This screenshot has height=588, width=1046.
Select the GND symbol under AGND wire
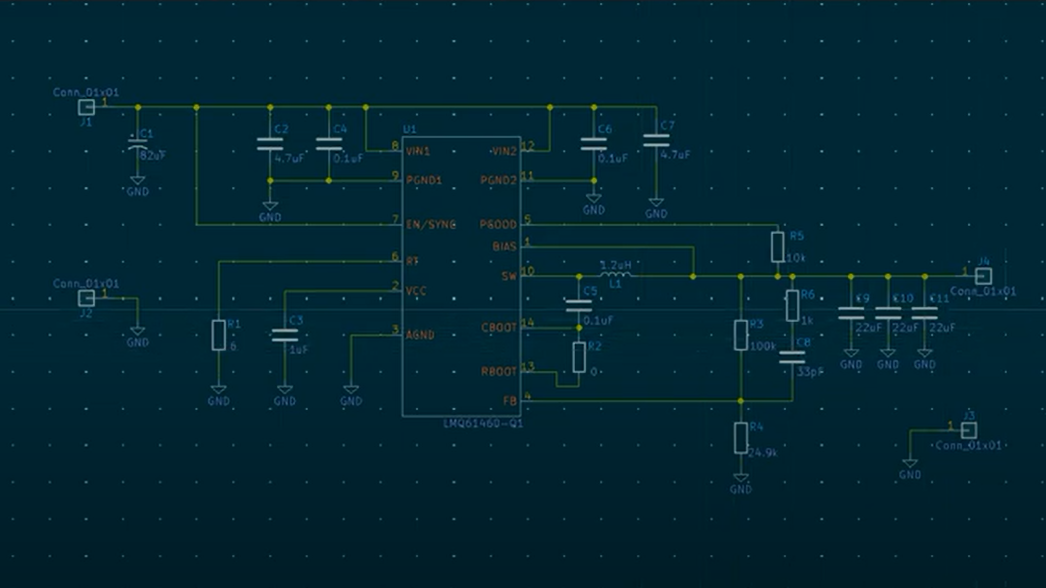351,389
